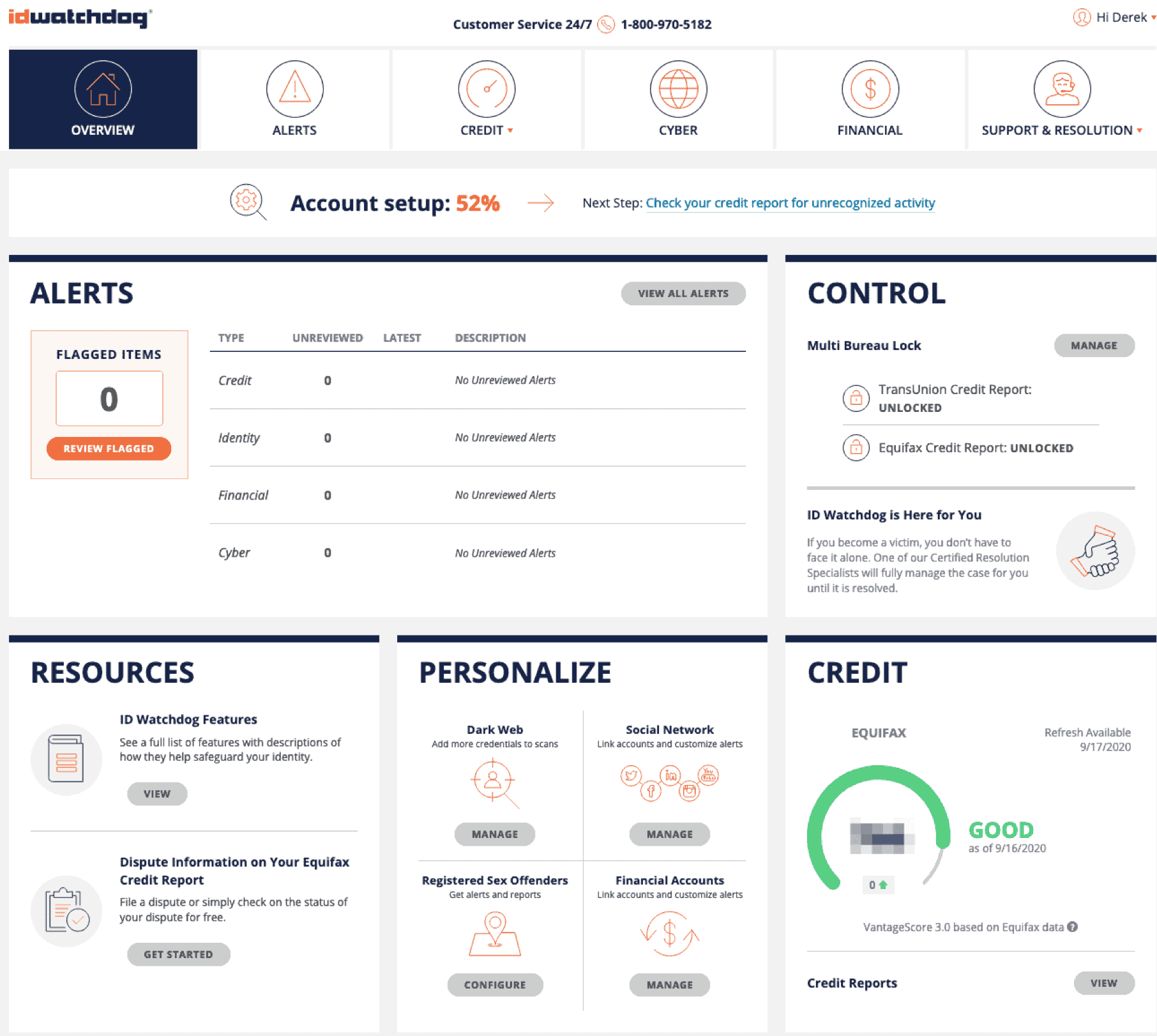The image size is (1157, 1036).
Task: Click the LinkedIn social network icon
Action: tap(670, 775)
